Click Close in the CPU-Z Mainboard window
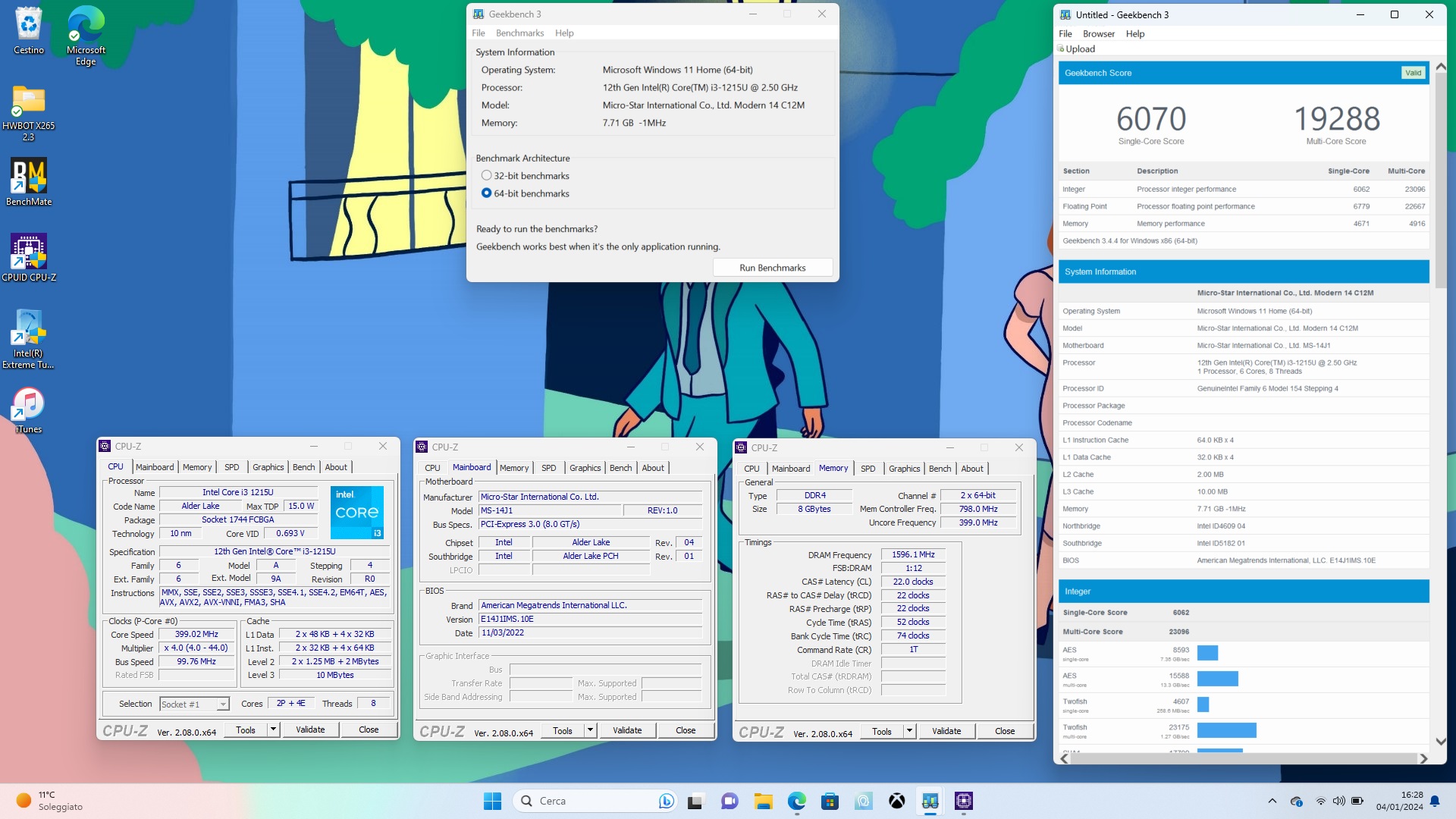This screenshot has height=819, width=1456. coord(686,730)
